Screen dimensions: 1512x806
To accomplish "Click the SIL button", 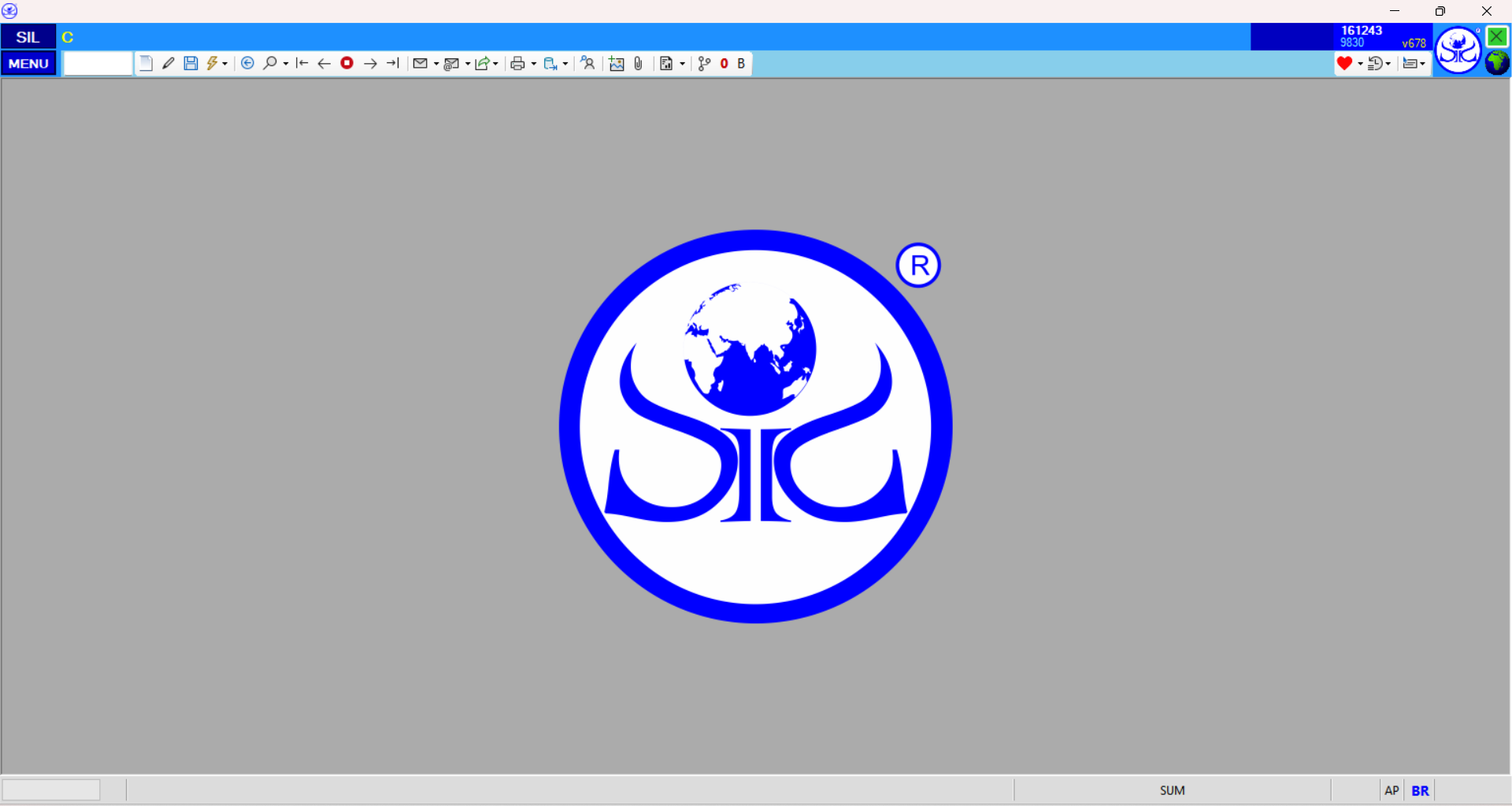I will point(28,37).
